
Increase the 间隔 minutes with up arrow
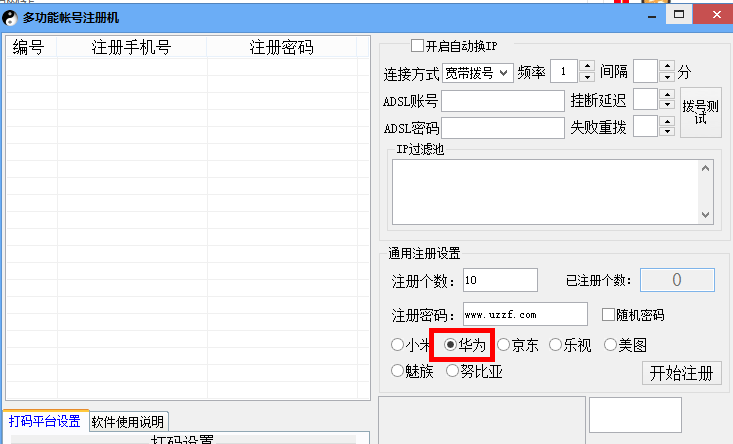click(667, 66)
